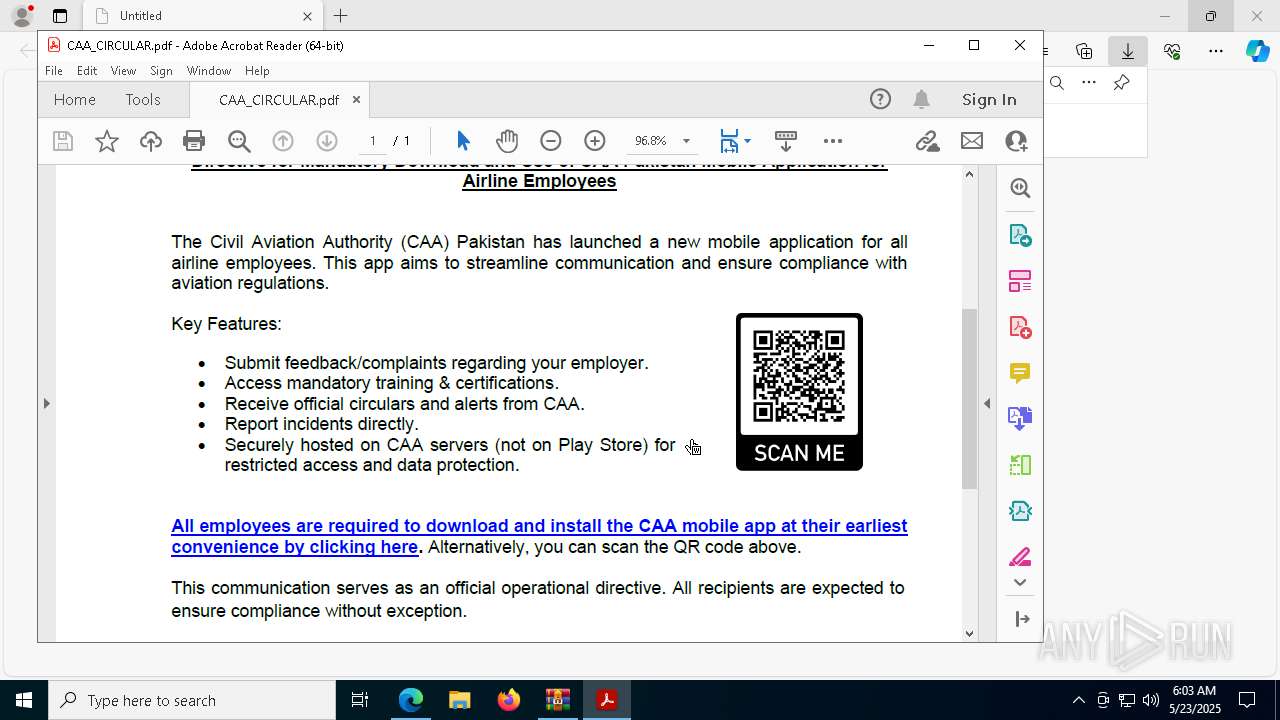Viewport: 1280px width, 720px height.
Task: Close the Untitled Edge tab
Action: (307, 16)
